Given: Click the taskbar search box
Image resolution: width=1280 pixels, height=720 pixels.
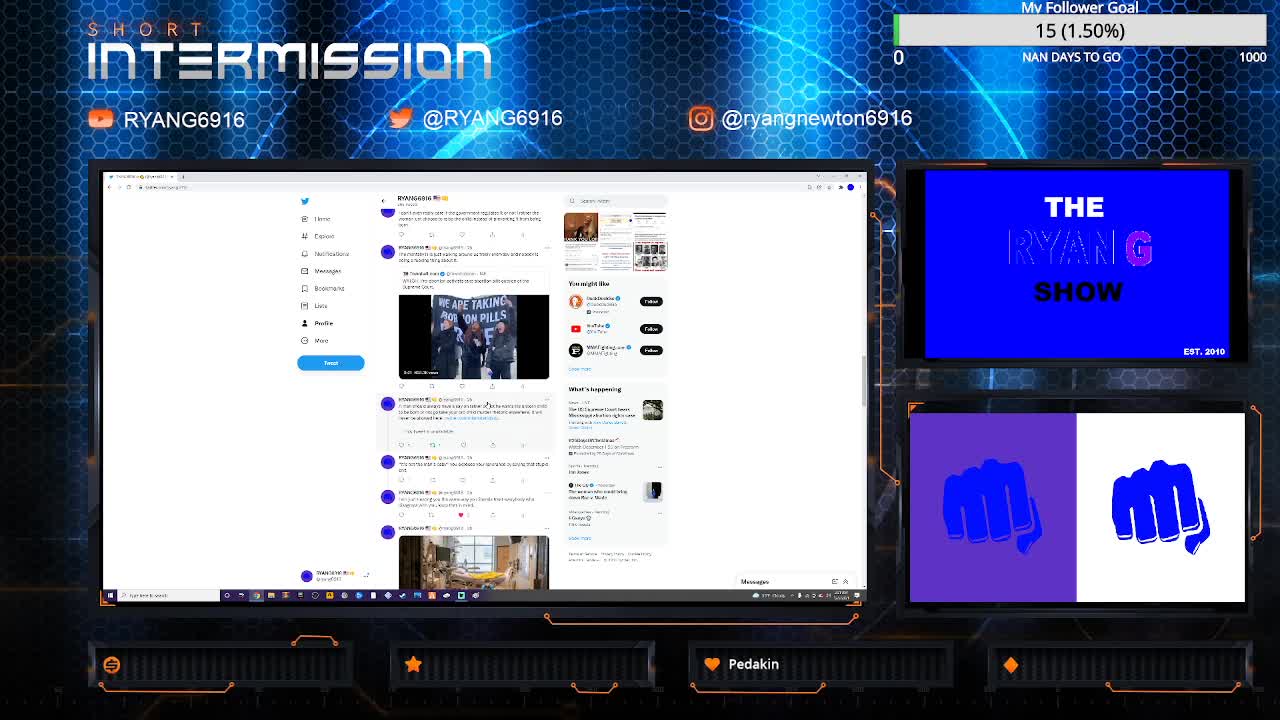Looking at the screenshot, I should pyautogui.click(x=169, y=595).
